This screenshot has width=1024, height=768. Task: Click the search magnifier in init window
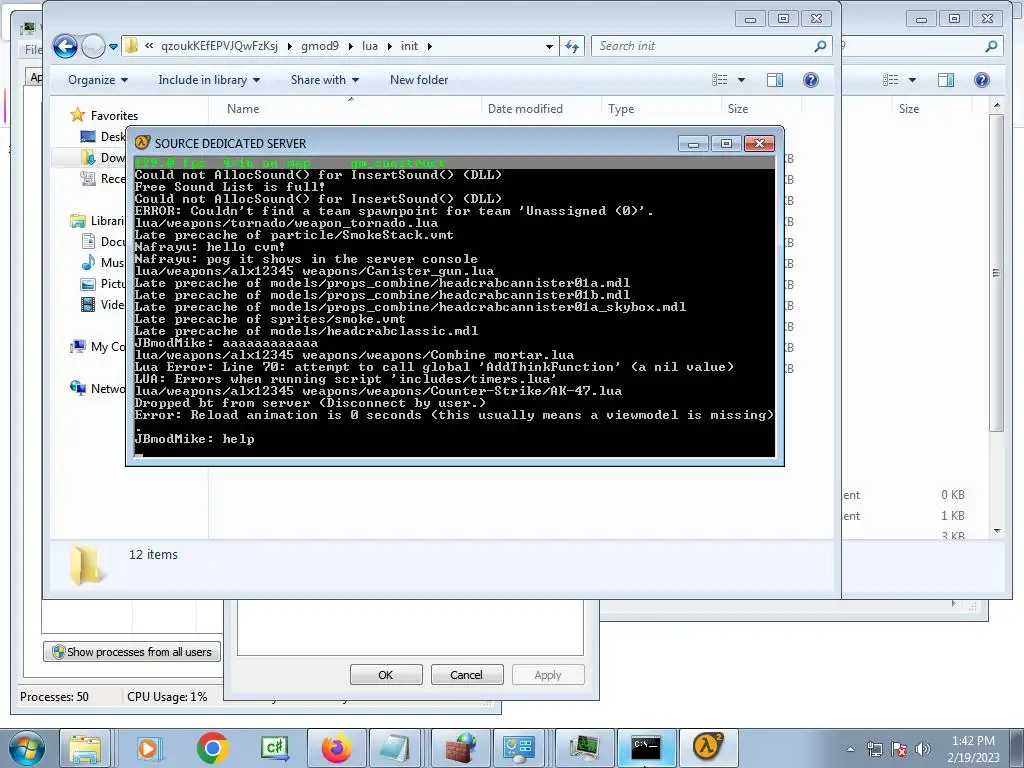(x=820, y=46)
